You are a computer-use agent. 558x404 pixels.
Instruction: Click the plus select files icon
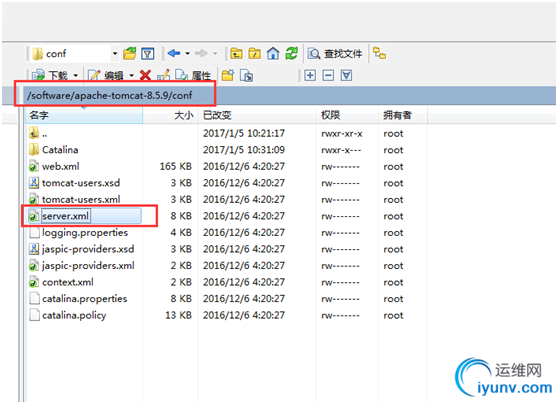(x=310, y=75)
